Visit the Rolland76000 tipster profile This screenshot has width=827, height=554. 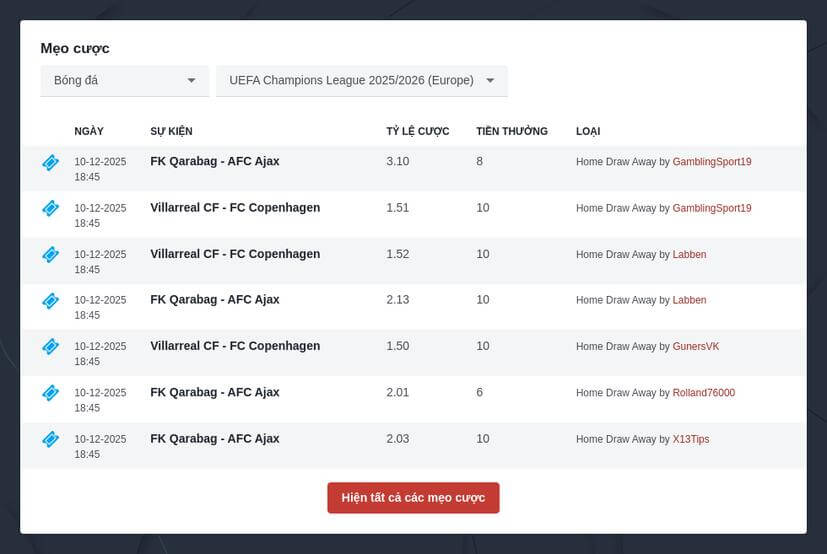tap(703, 393)
